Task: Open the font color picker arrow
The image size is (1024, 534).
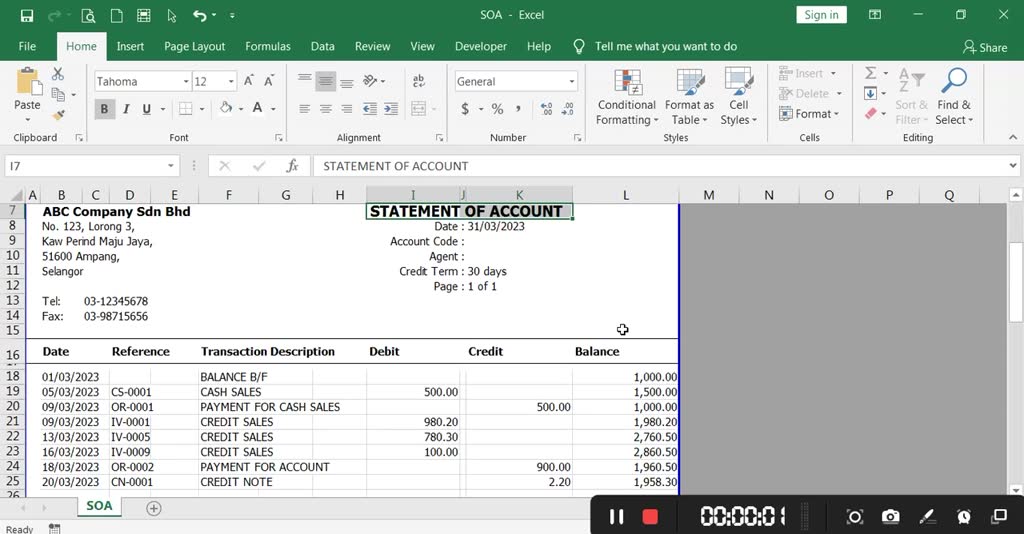Action: pyautogui.click(x=273, y=109)
